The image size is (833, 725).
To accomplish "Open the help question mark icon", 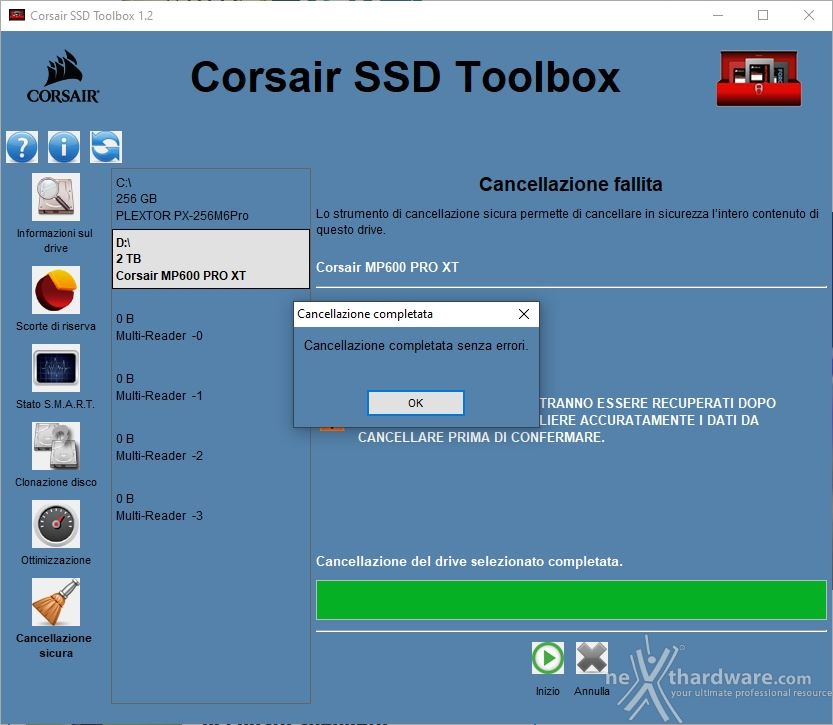I will click(x=22, y=147).
